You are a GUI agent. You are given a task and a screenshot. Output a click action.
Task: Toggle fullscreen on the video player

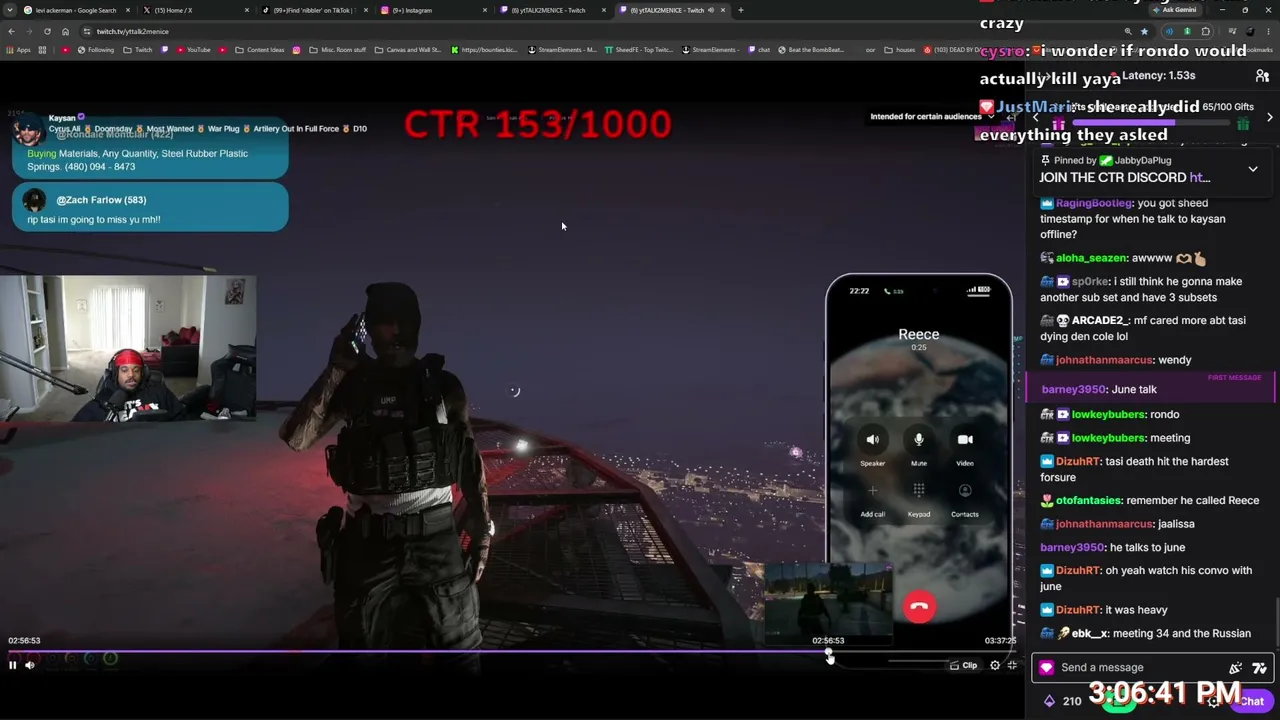pyautogui.click(x=1012, y=665)
